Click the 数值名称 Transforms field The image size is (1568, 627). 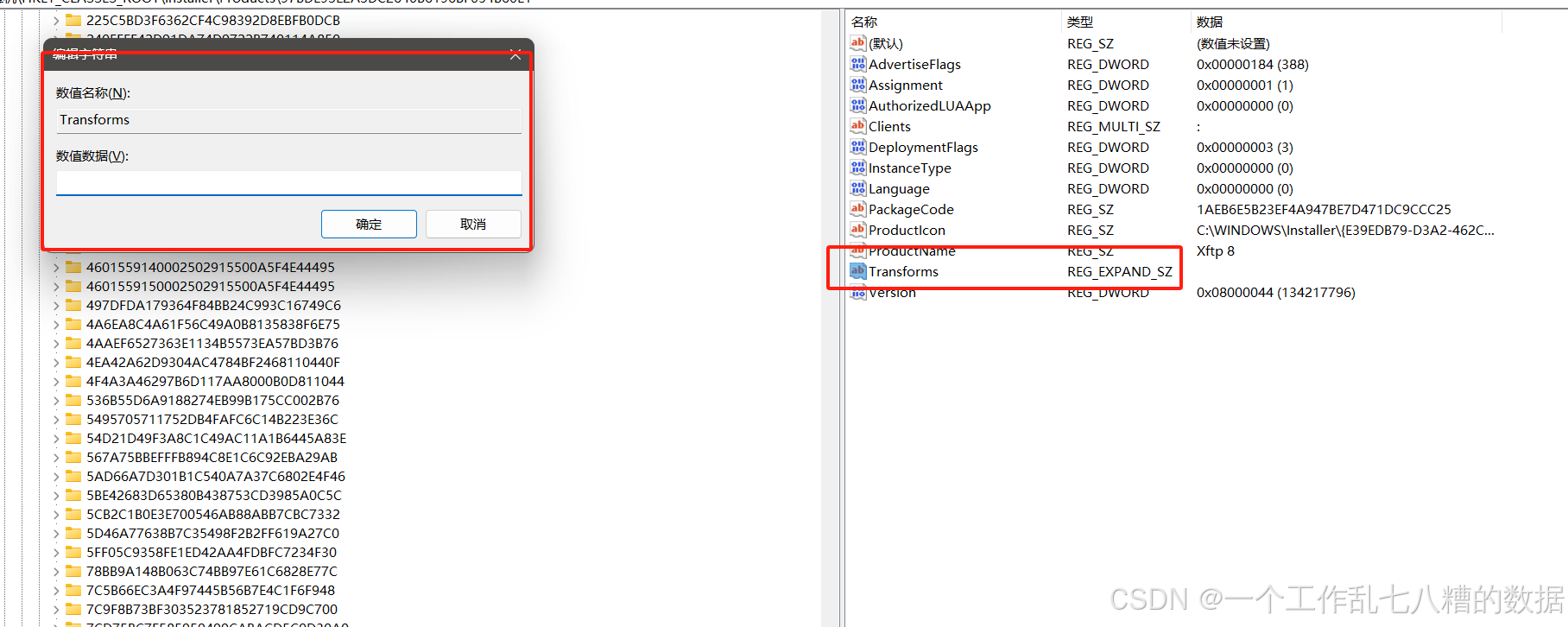click(x=289, y=120)
